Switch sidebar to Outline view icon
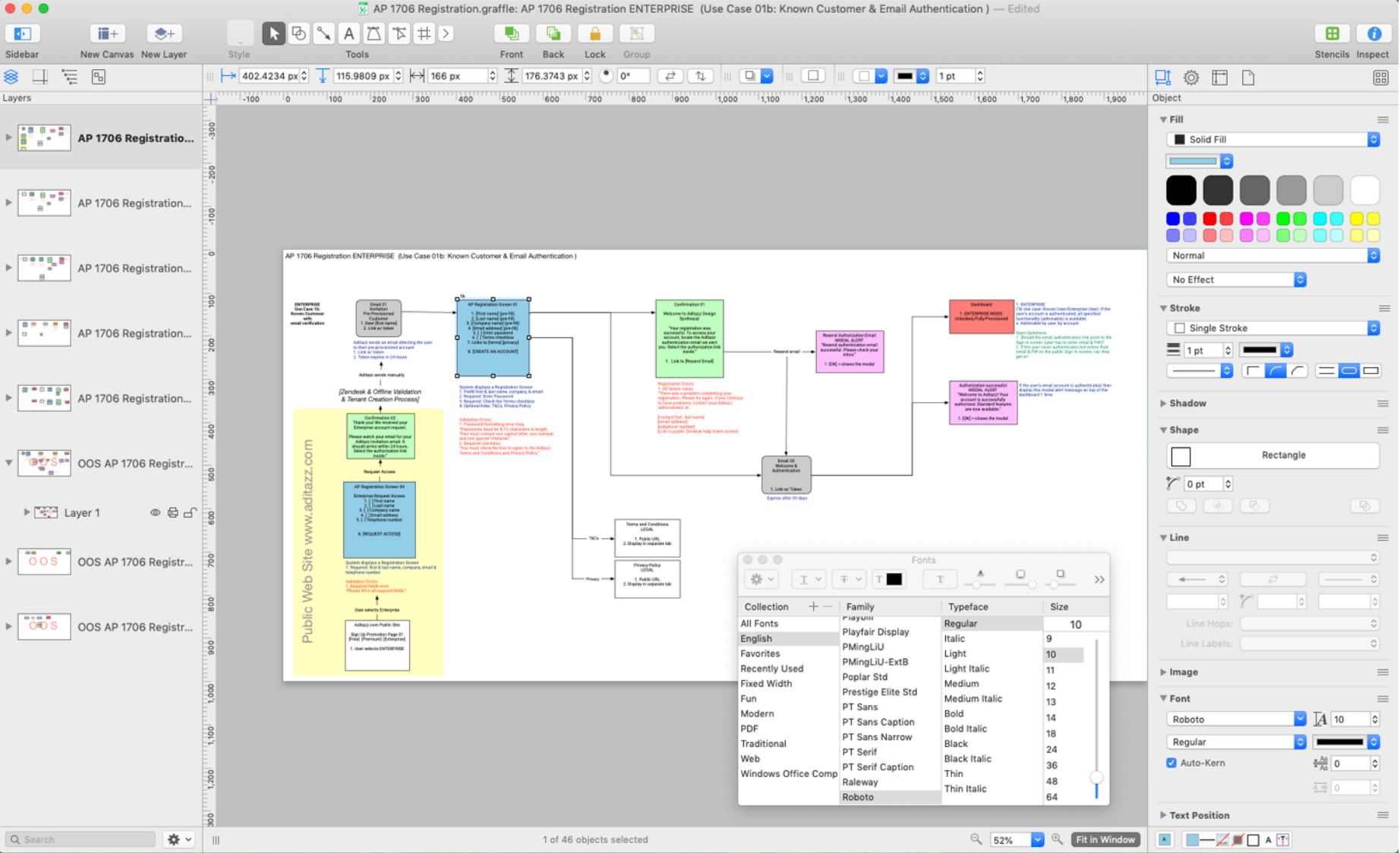This screenshot has width=1400, height=853. (x=69, y=77)
